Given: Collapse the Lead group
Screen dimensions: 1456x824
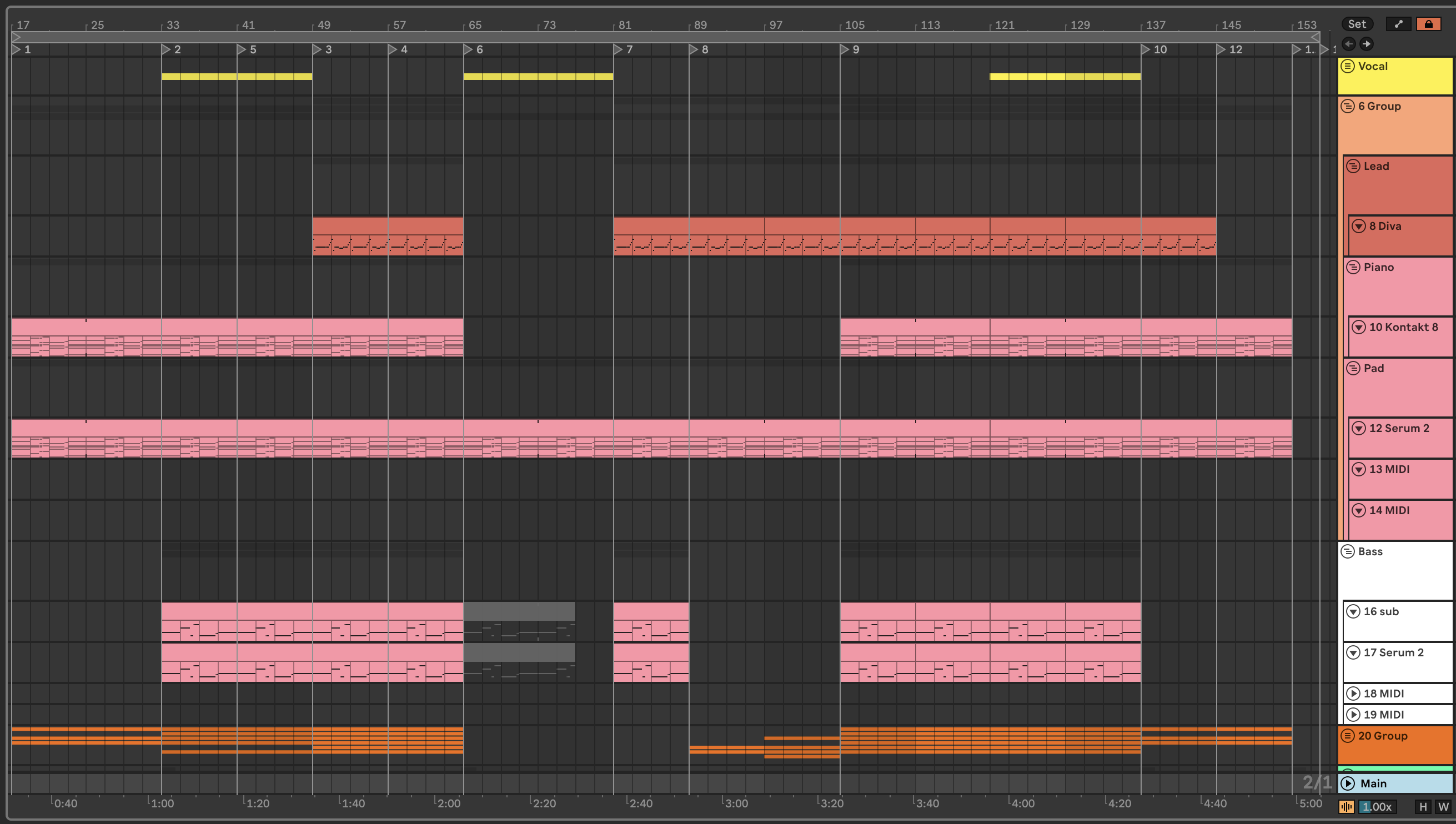Looking at the screenshot, I should point(1353,167).
